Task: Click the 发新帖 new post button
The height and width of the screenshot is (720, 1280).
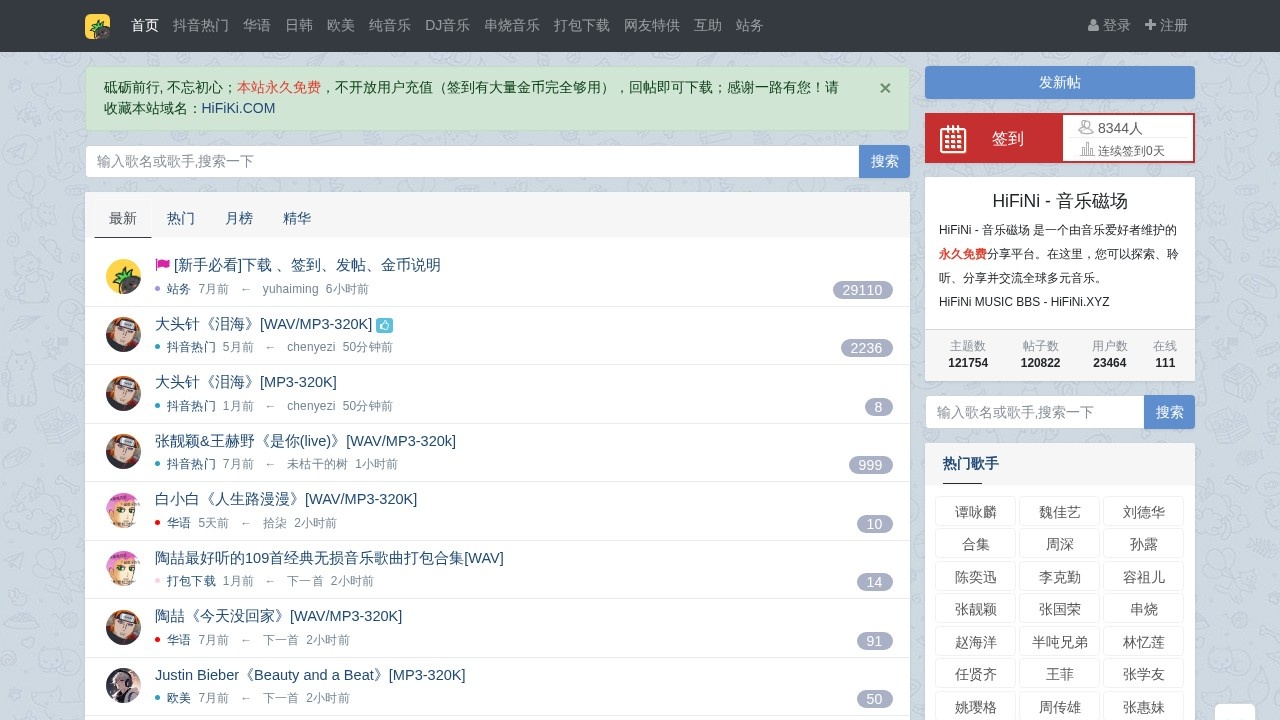Action: coord(1059,82)
